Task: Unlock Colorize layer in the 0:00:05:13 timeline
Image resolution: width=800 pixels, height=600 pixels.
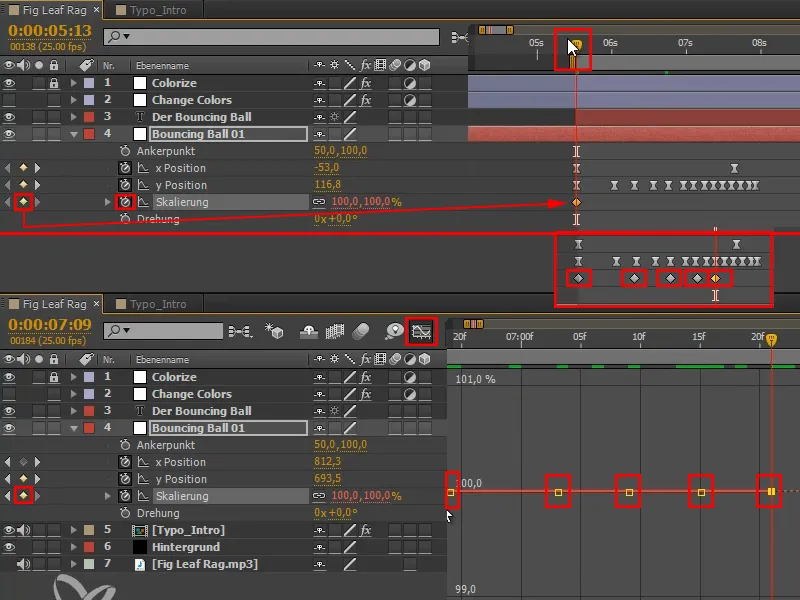Action: coord(54,83)
